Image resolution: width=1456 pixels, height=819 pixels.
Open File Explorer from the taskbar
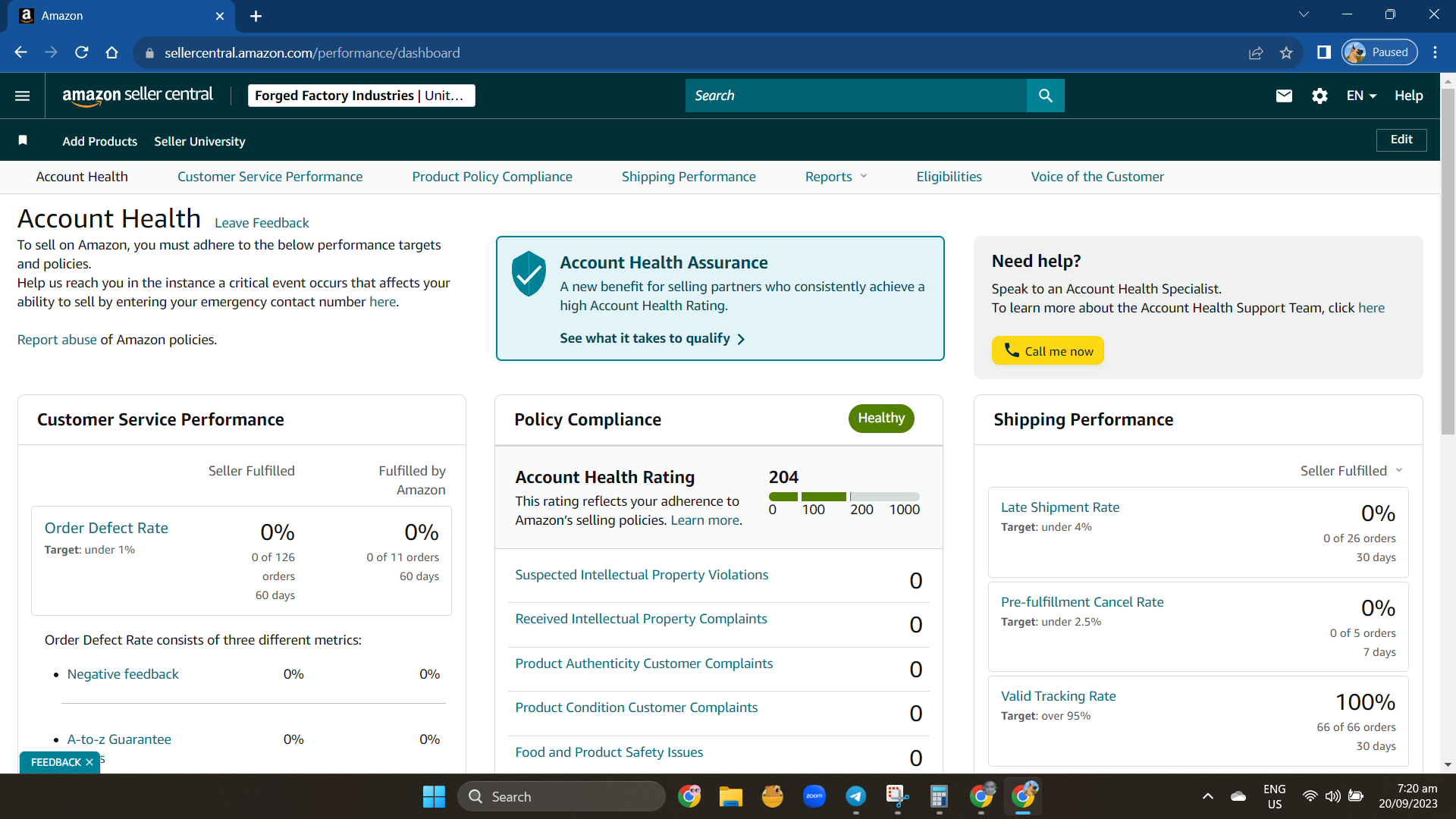(x=731, y=796)
